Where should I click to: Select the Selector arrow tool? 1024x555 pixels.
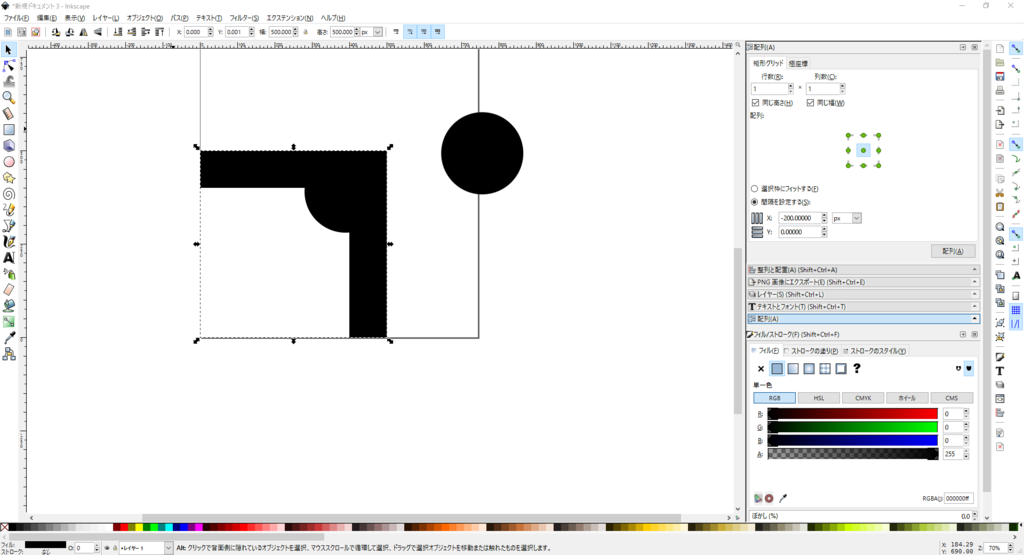coord(8,50)
